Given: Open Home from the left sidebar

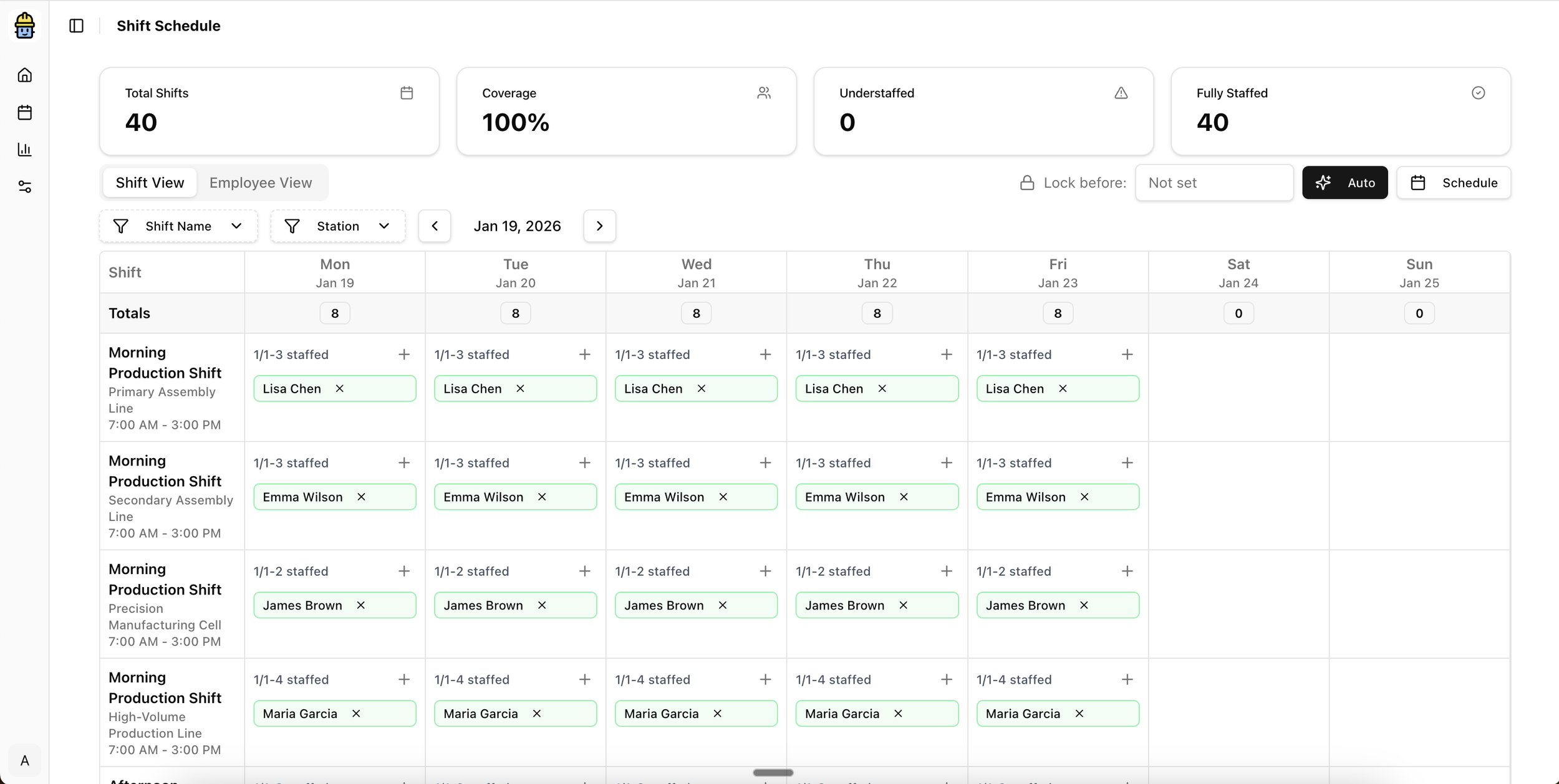Looking at the screenshot, I should (x=24, y=75).
